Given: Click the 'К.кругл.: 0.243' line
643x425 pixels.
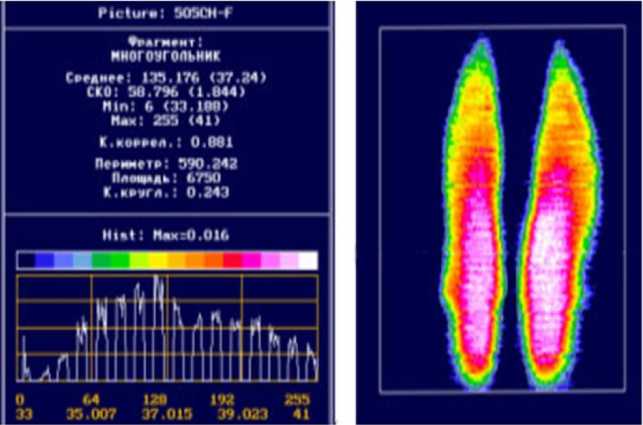Looking at the screenshot, I should point(166,192).
